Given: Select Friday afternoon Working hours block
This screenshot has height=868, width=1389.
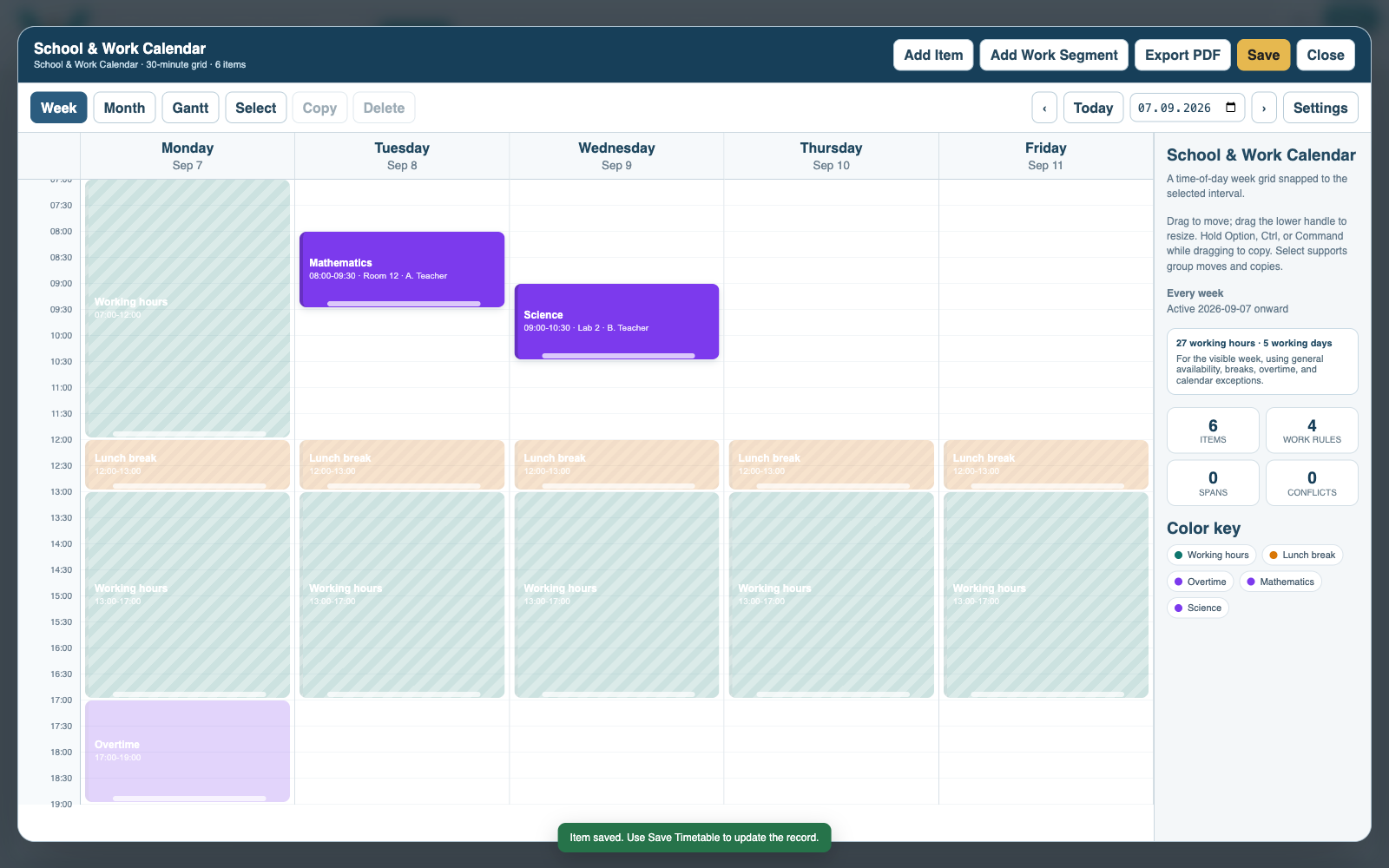Looking at the screenshot, I should click(1046, 595).
